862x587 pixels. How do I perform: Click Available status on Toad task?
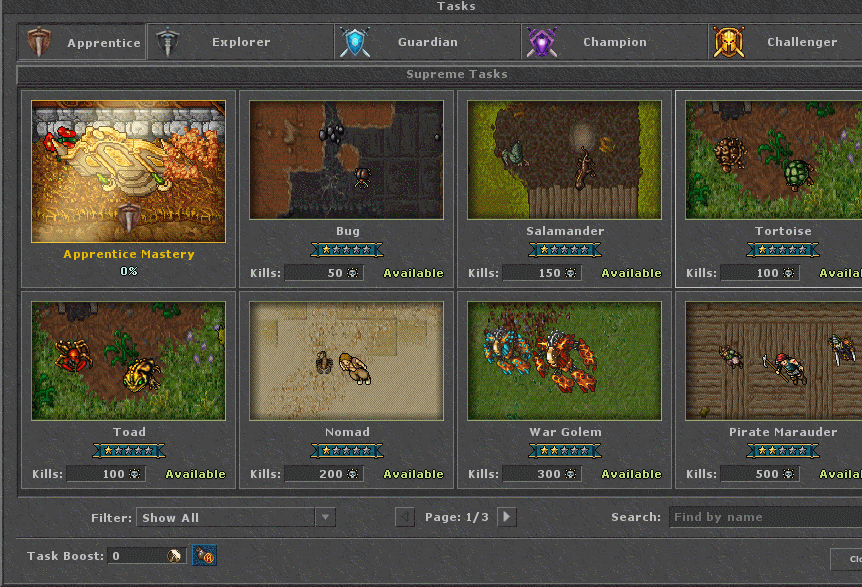coord(196,474)
